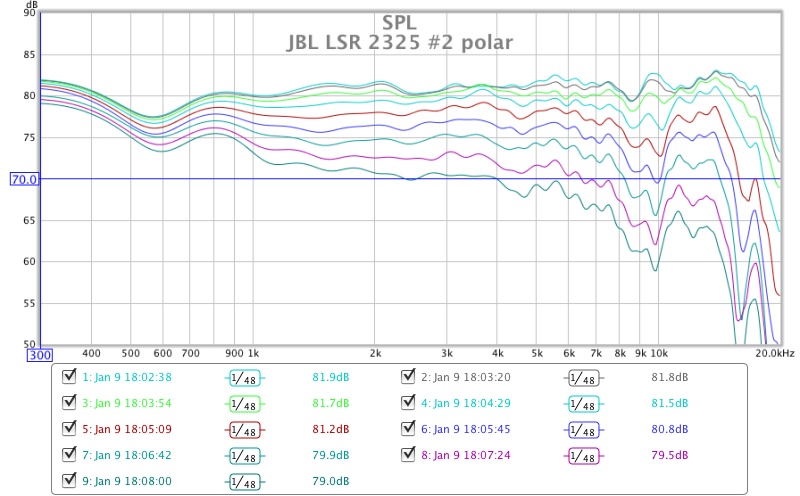Click the 80.8dB value of trace 6
Screen dimensions: 800x496
(x=669, y=429)
